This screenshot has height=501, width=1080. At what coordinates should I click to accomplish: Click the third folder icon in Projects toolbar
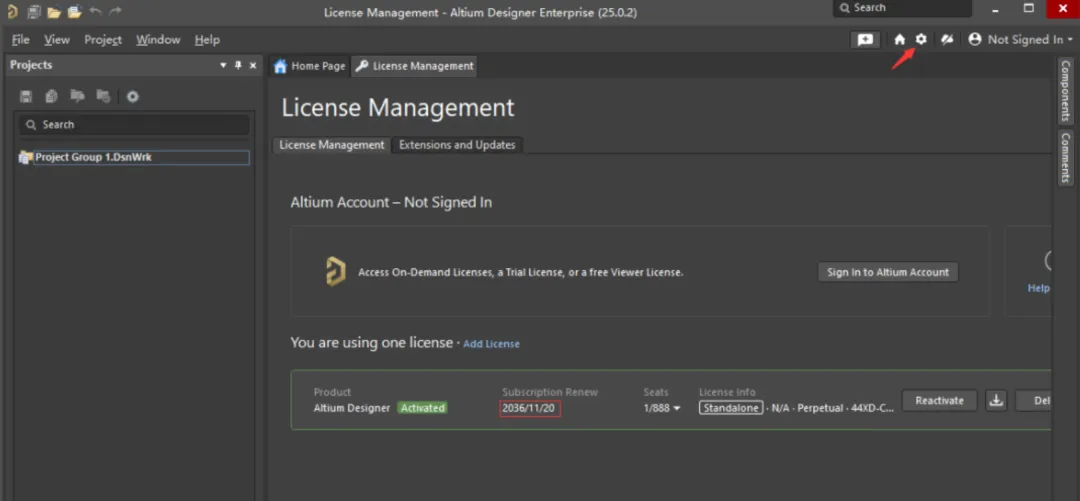click(x=77, y=96)
